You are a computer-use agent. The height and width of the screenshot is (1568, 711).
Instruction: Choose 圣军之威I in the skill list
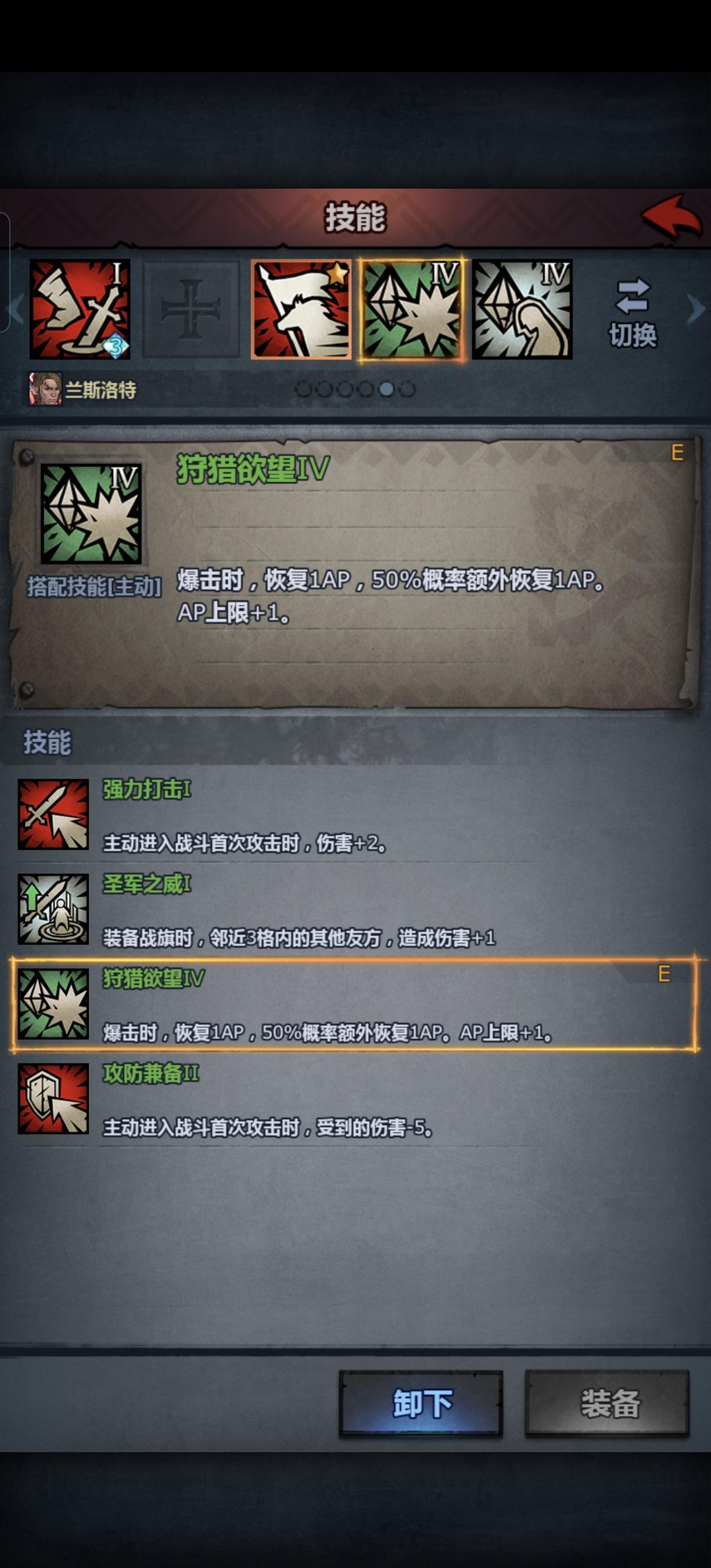(x=355, y=909)
